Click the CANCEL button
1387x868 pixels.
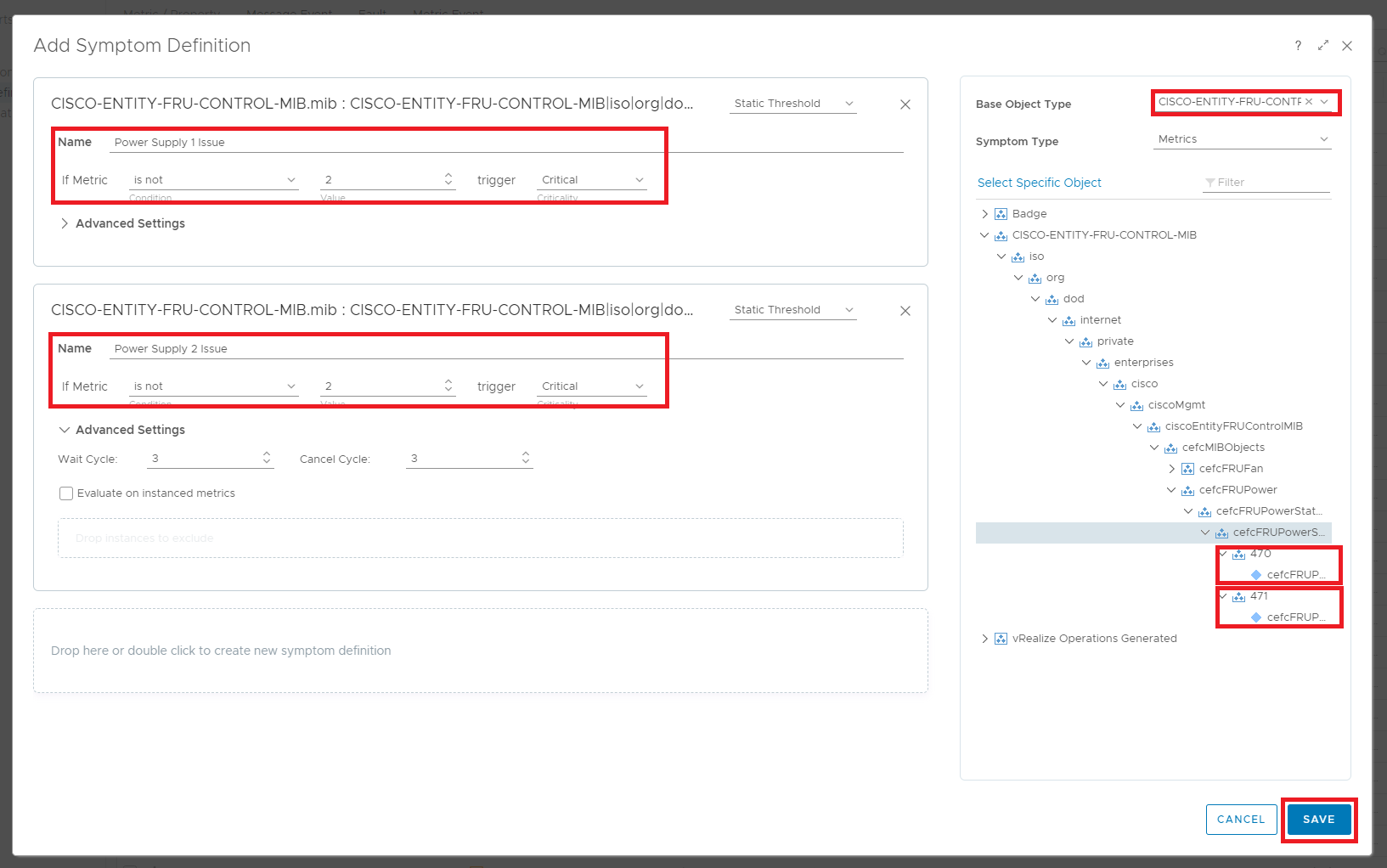[1241, 820]
